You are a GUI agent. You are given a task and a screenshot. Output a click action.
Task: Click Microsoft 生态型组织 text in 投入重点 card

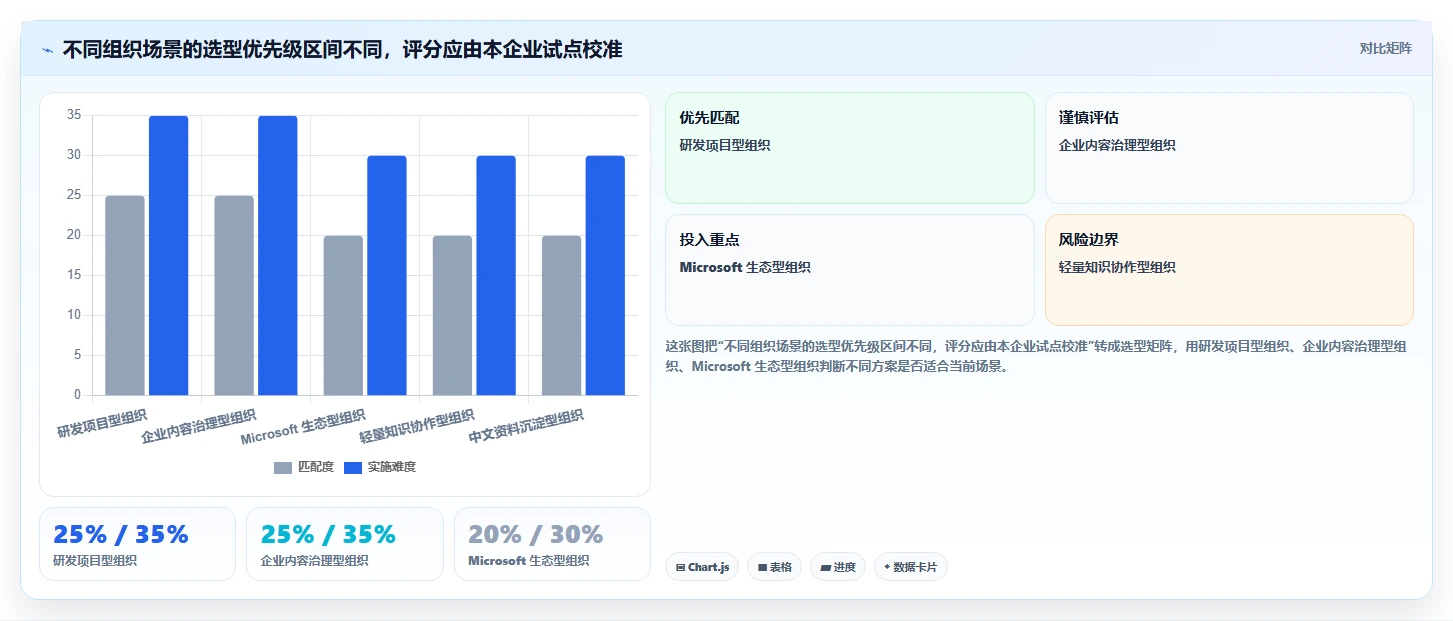(x=745, y=267)
